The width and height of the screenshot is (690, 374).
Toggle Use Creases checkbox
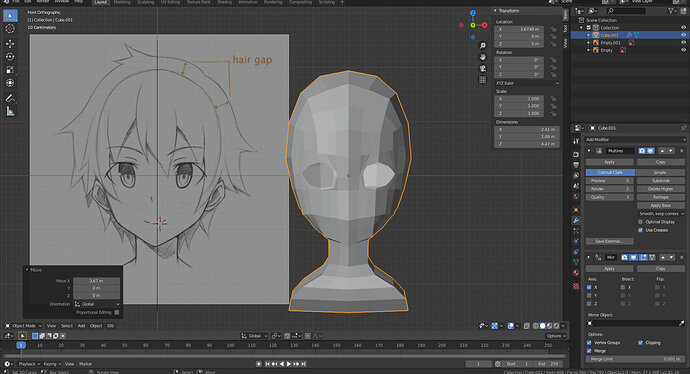[640, 230]
